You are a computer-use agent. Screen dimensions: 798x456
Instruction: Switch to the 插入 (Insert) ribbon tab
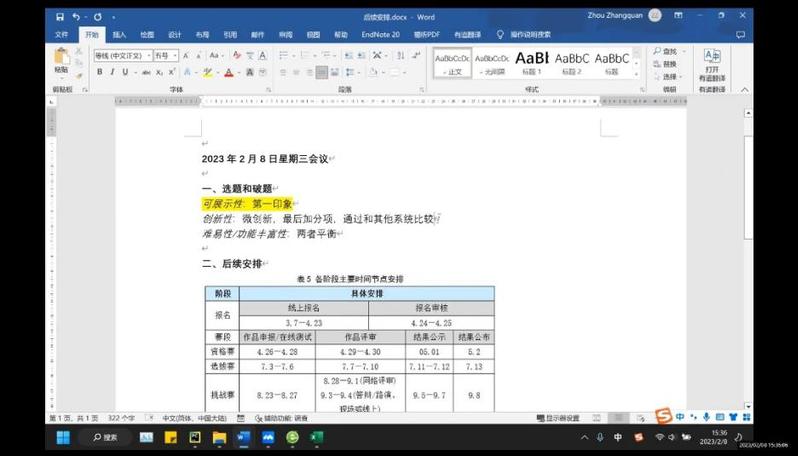(119, 34)
